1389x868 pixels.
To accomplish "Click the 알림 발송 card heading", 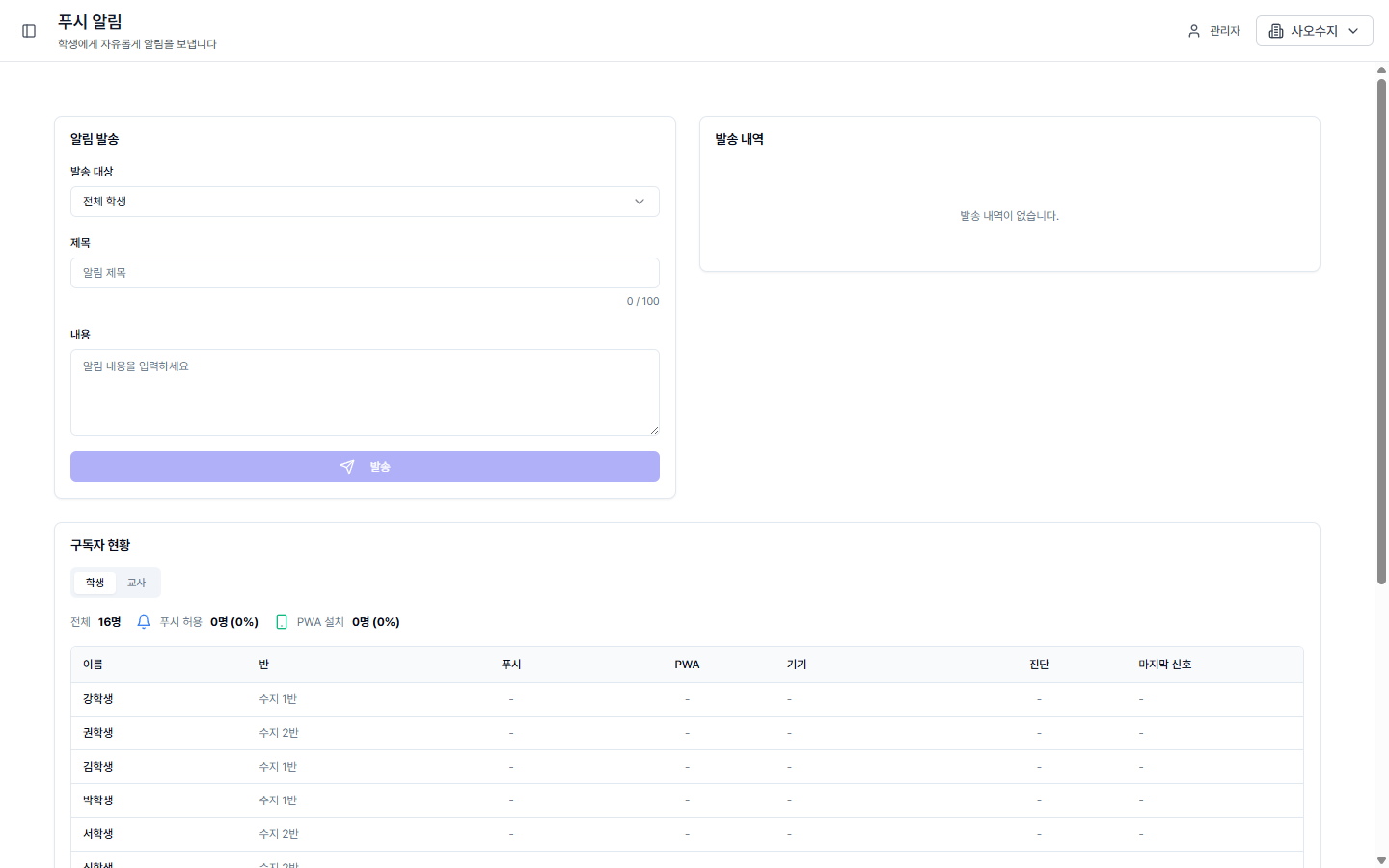I will click(95, 139).
